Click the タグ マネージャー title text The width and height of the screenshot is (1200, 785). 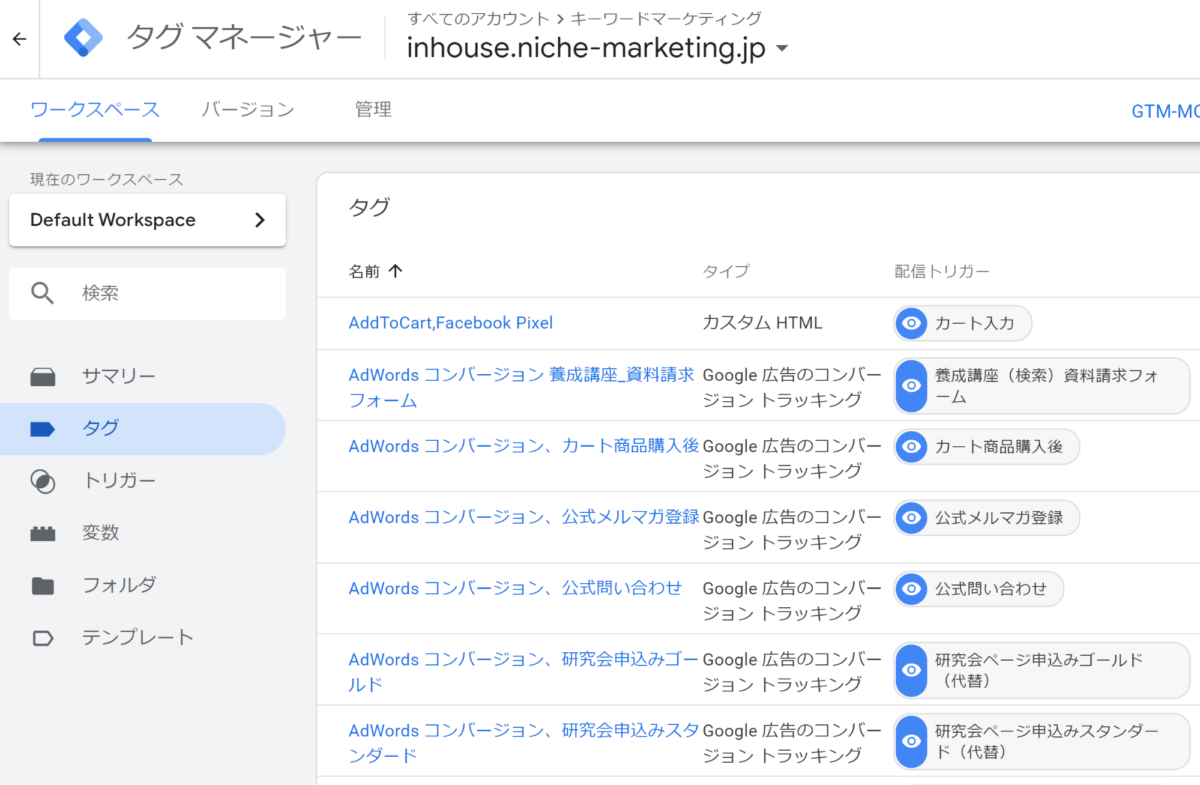(244, 39)
